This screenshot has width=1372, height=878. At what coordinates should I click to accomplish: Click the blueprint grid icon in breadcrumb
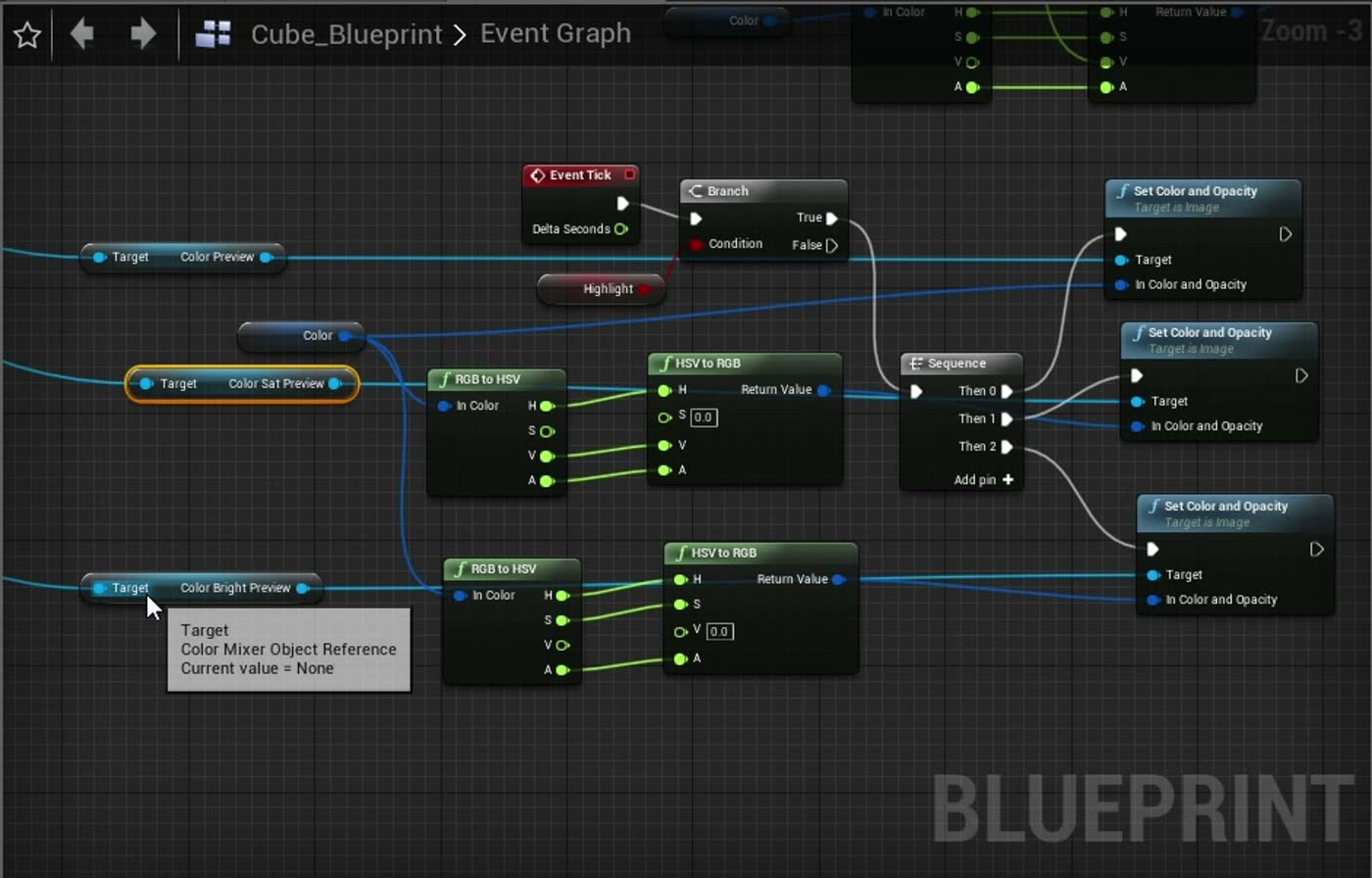click(213, 35)
